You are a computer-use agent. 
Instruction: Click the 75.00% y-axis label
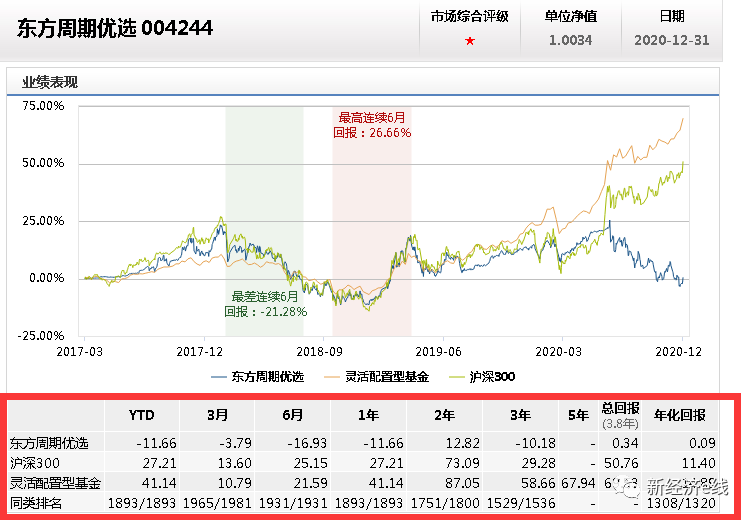pyautogui.click(x=43, y=106)
